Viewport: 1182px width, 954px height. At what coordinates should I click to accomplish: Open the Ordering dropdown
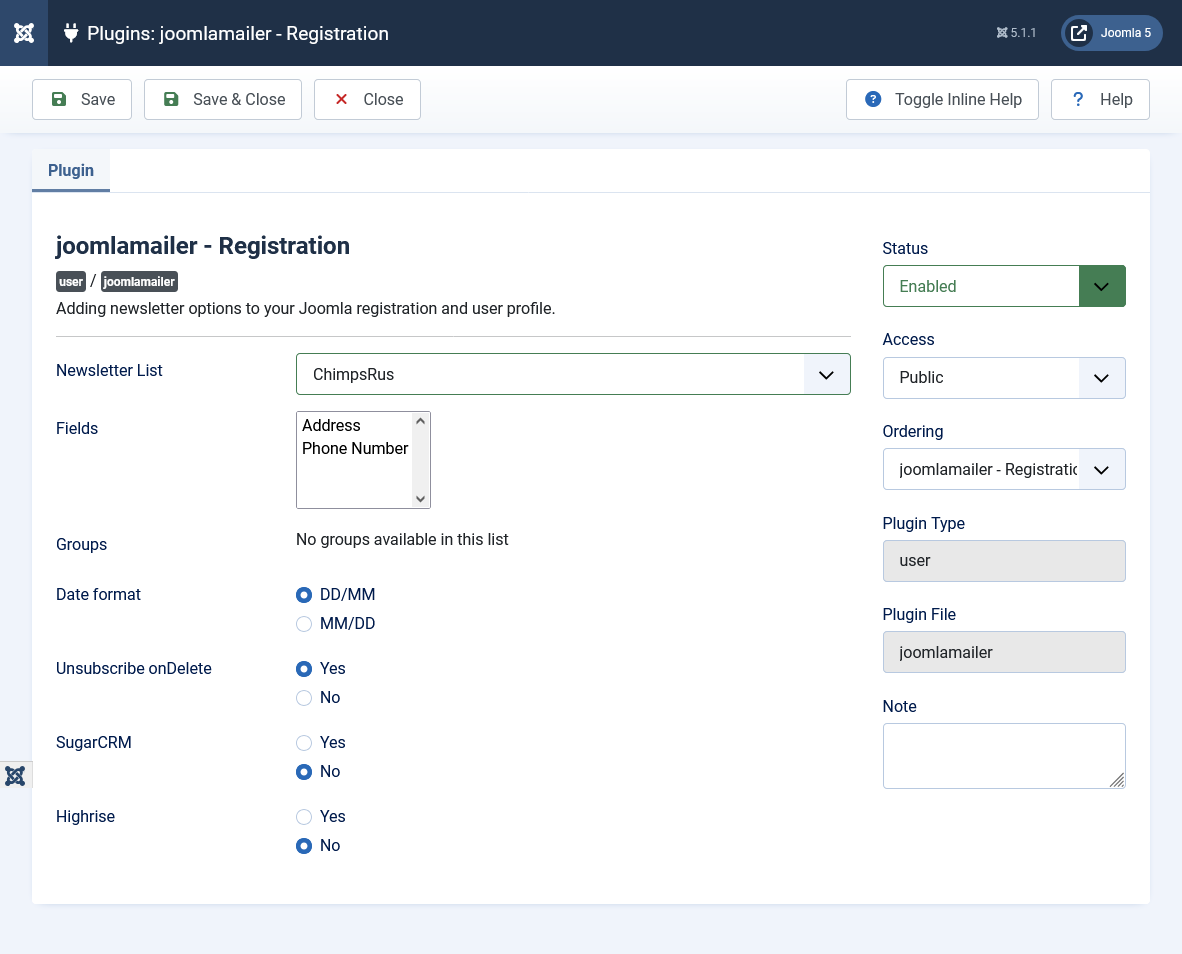(1004, 469)
